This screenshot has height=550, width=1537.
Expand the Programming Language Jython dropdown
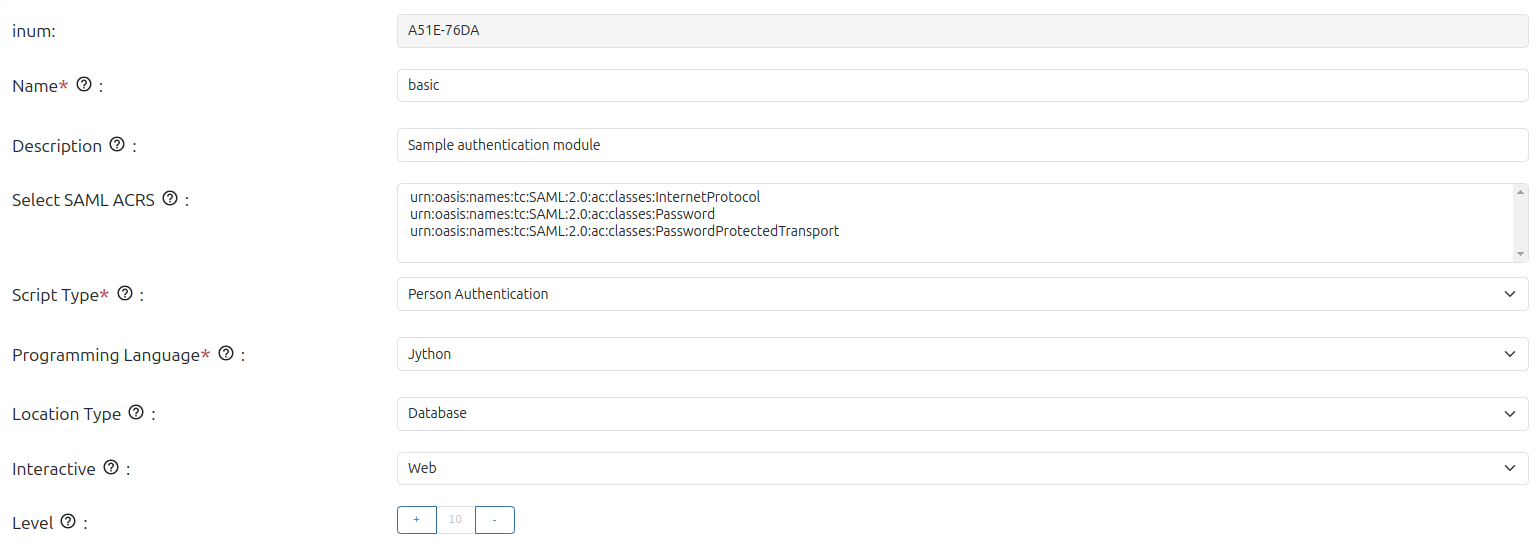tap(961, 354)
